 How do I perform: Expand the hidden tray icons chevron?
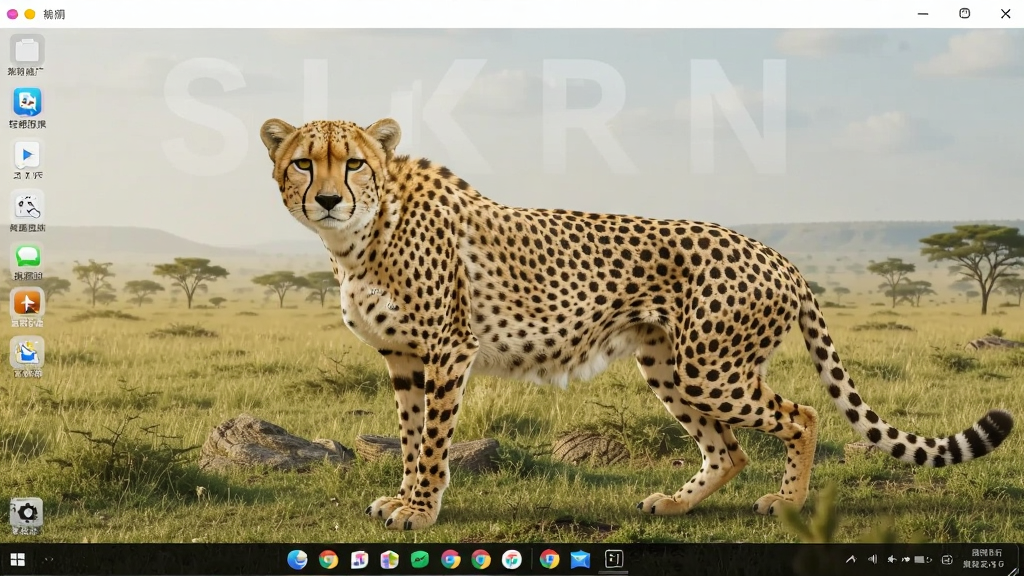click(x=850, y=560)
